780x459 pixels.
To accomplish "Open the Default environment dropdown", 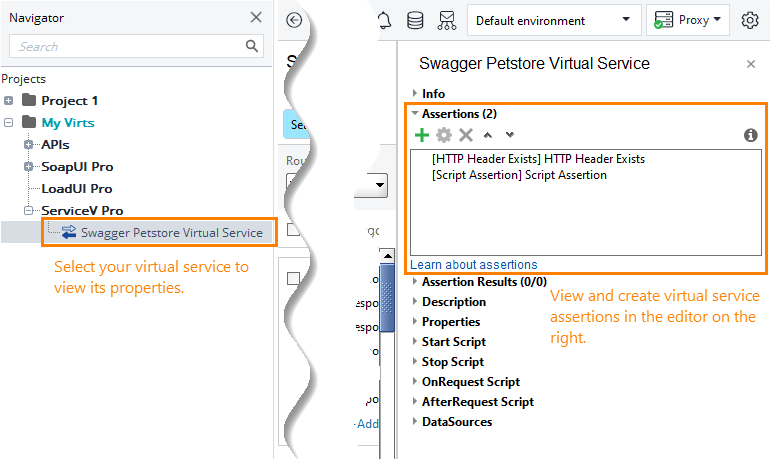I will pyautogui.click(x=554, y=20).
